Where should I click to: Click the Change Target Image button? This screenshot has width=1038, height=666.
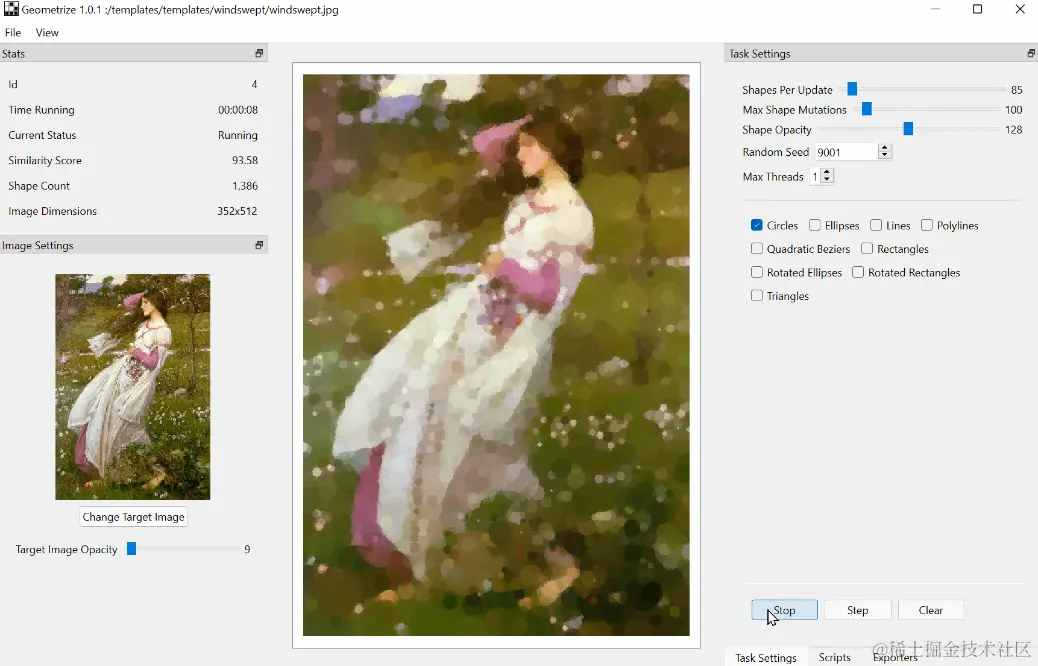point(133,517)
